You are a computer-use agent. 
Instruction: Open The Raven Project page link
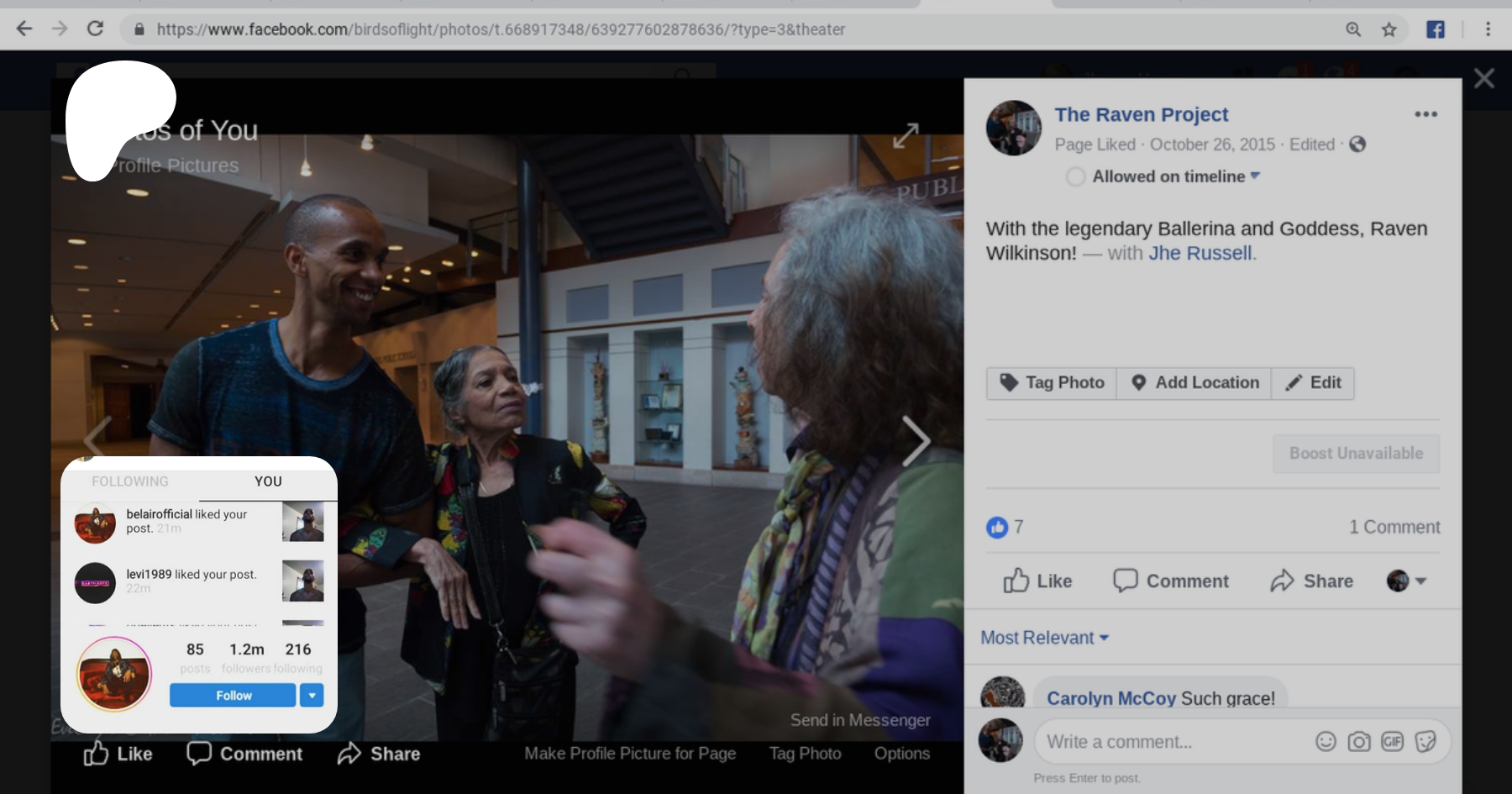(1141, 114)
